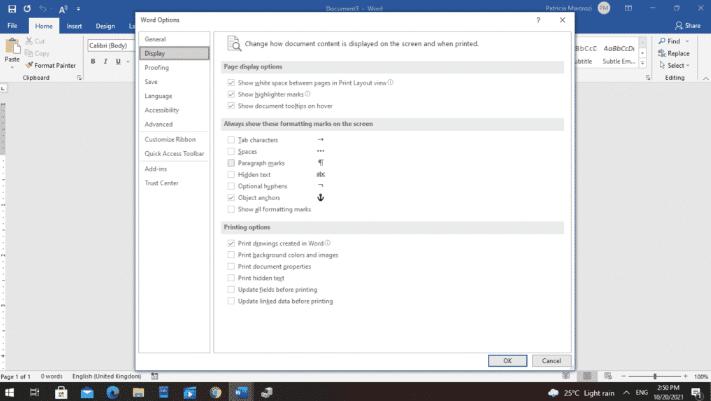Click the Cancel button in Word Options
The width and height of the screenshot is (711, 401).
tap(551, 361)
